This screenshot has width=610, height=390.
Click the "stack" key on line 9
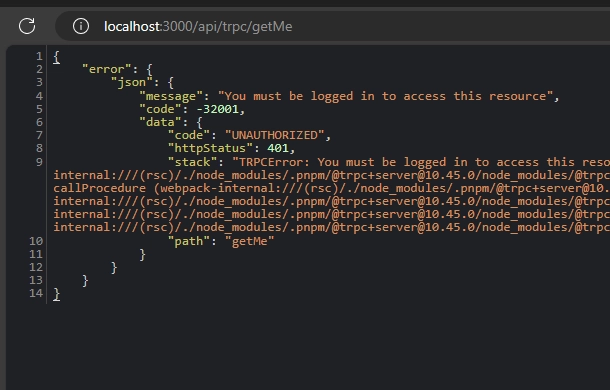click(192, 162)
